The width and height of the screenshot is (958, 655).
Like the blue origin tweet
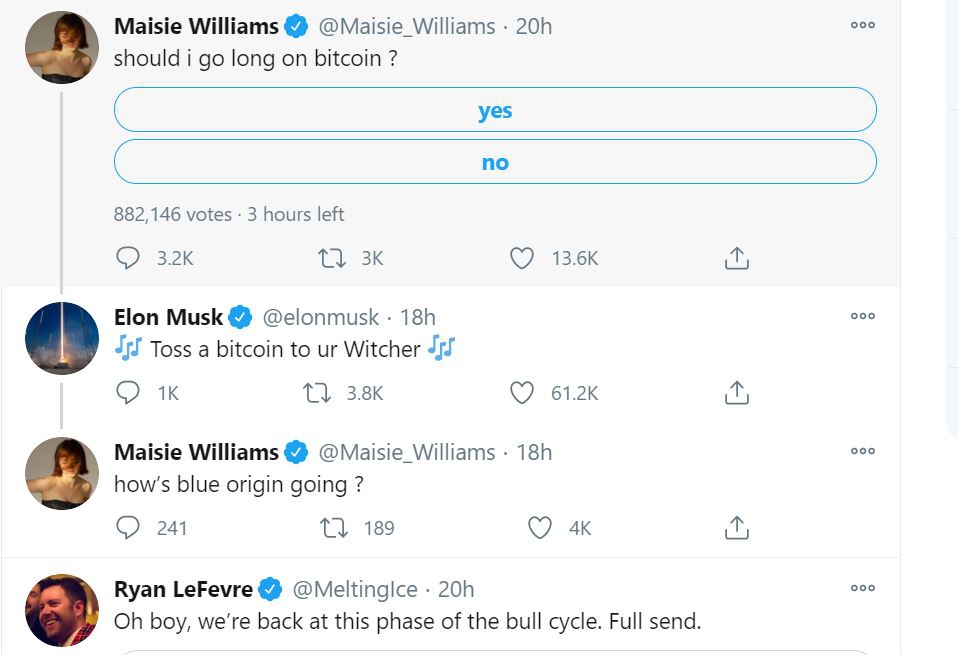click(540, 527)
